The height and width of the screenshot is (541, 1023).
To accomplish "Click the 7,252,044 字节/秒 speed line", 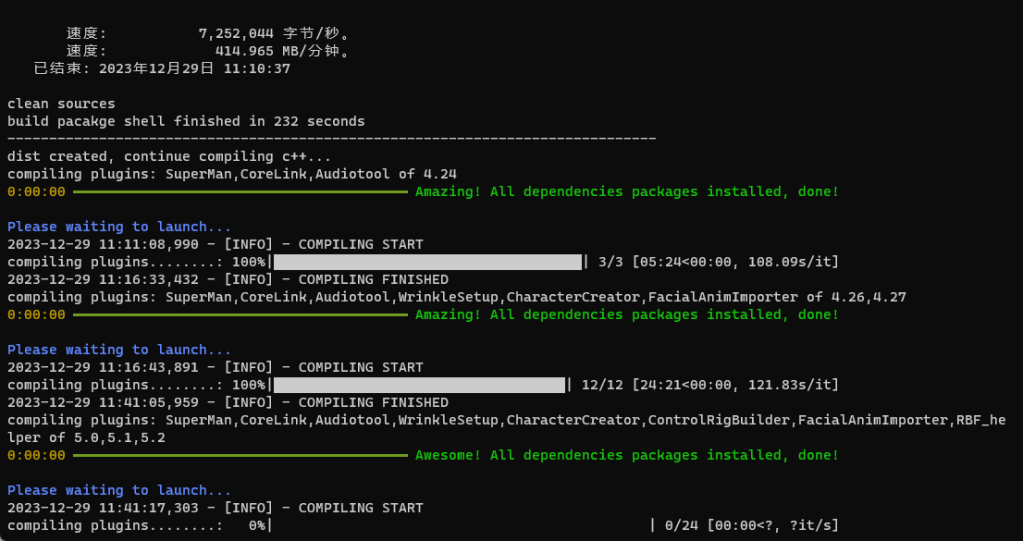I will [211, 33].
